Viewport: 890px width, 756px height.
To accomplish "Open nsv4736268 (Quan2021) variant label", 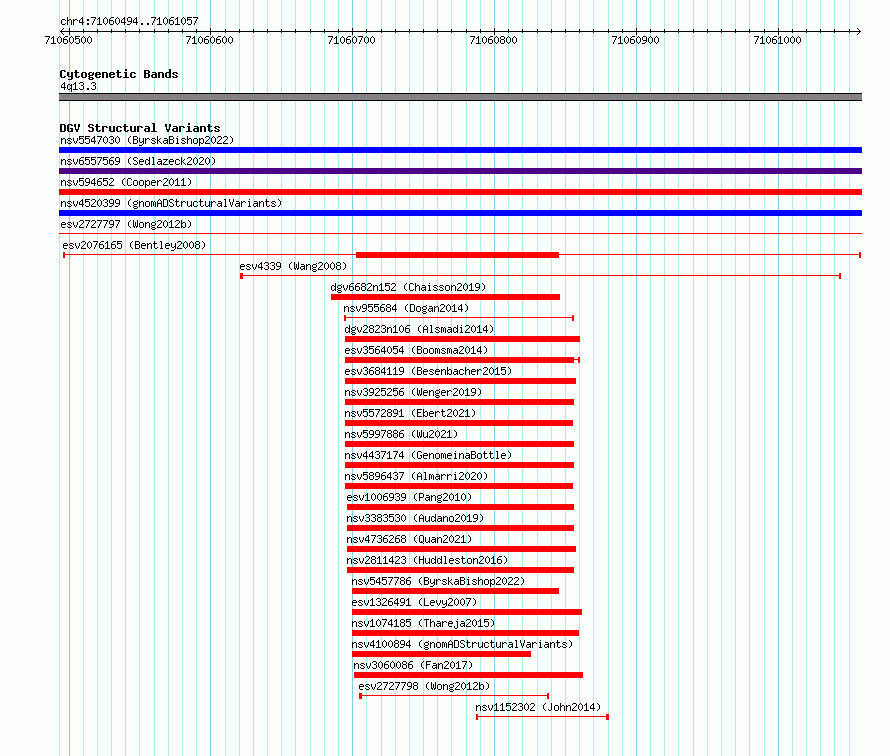I will point(409,539).
